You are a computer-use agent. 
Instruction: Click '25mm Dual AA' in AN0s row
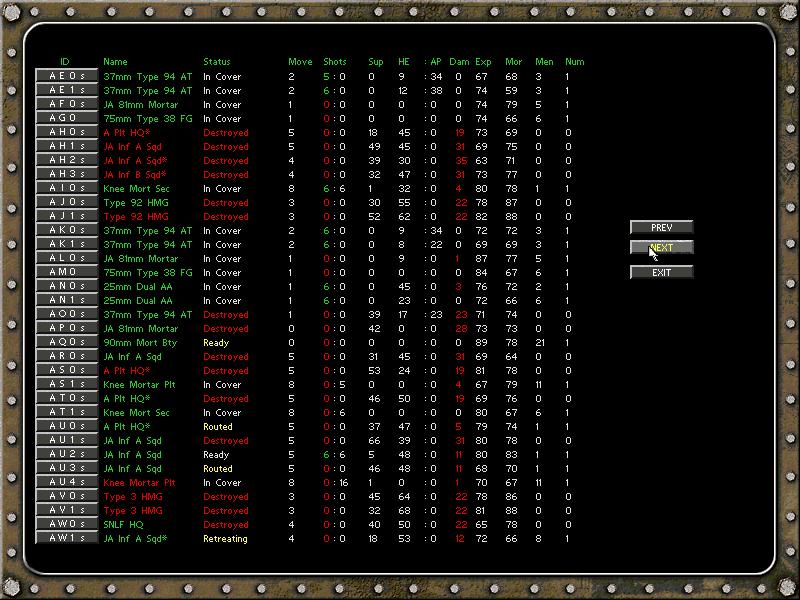click(x=138, y=287)
